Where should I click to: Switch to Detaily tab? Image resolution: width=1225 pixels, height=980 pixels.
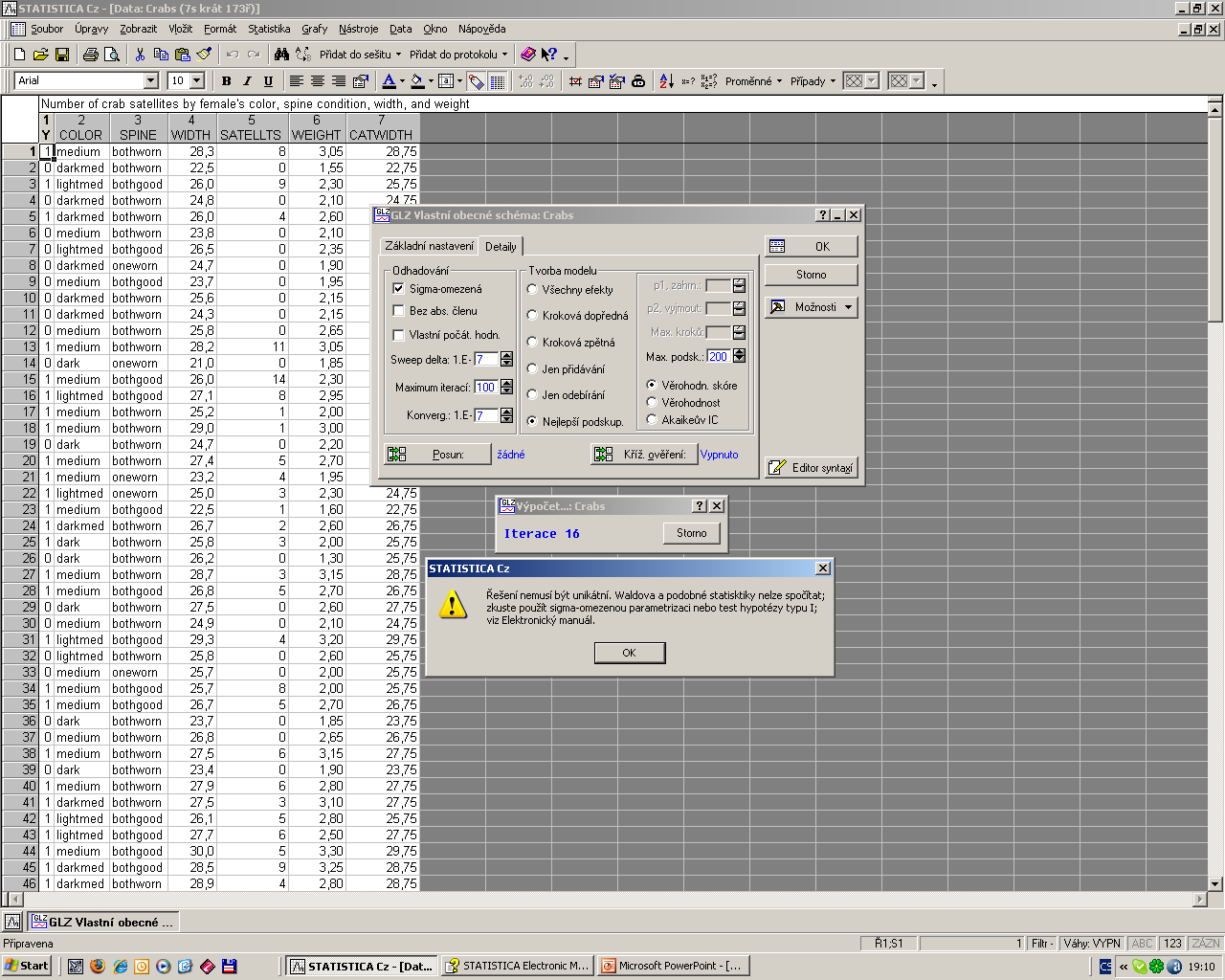click(x=501, y=246)
